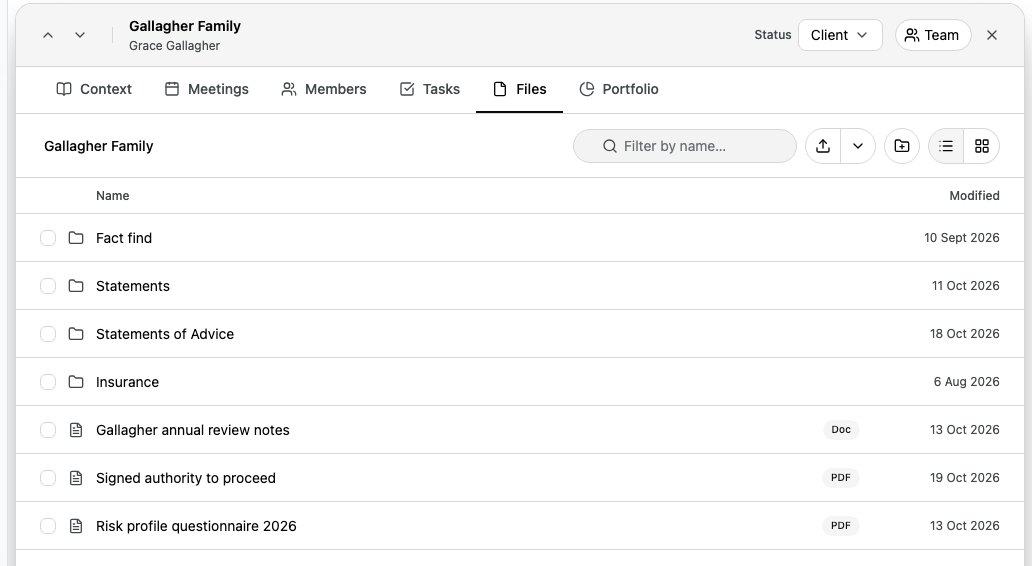1032x566 pixels.
Task: Click the 10 Sept 2026 date
Action: [962, 238]
